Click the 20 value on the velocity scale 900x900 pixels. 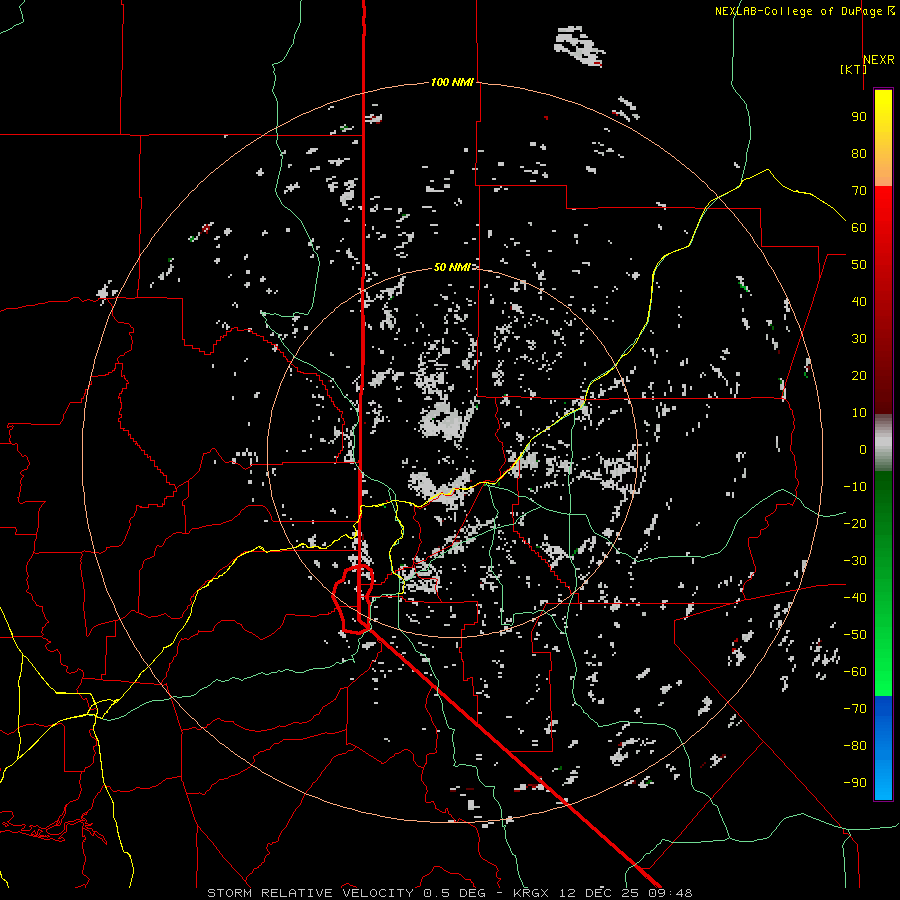[859, 375]
